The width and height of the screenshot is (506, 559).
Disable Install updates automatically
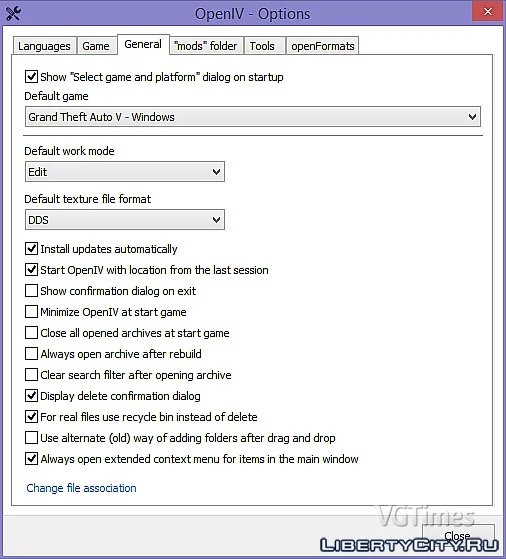pos(31,248)
